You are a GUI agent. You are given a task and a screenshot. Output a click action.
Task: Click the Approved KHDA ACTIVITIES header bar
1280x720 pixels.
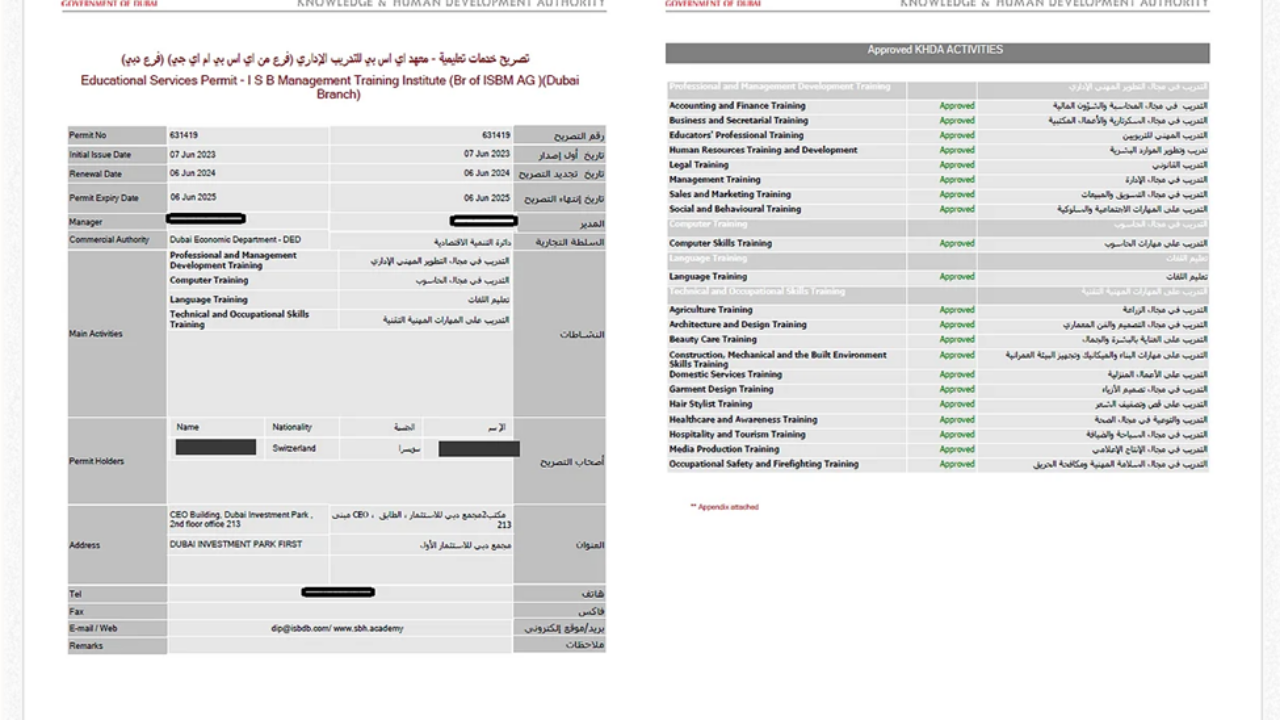click(x=936, y=51)
